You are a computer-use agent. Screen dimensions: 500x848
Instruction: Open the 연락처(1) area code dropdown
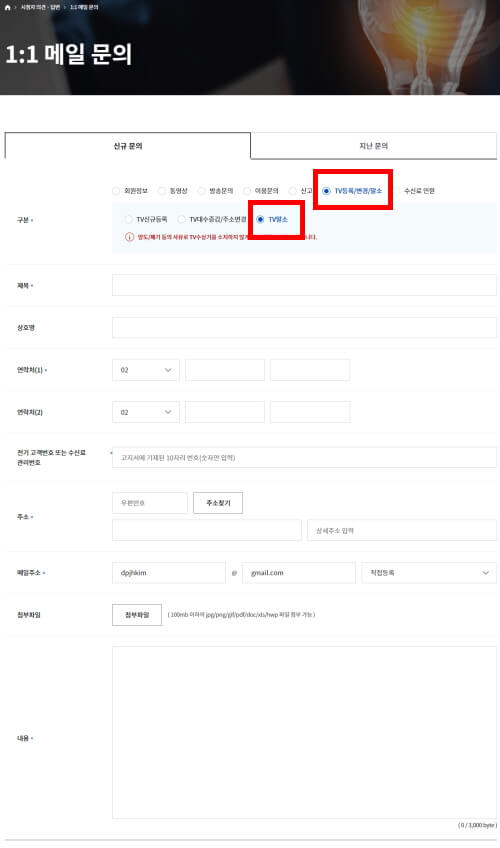point(145,370)
